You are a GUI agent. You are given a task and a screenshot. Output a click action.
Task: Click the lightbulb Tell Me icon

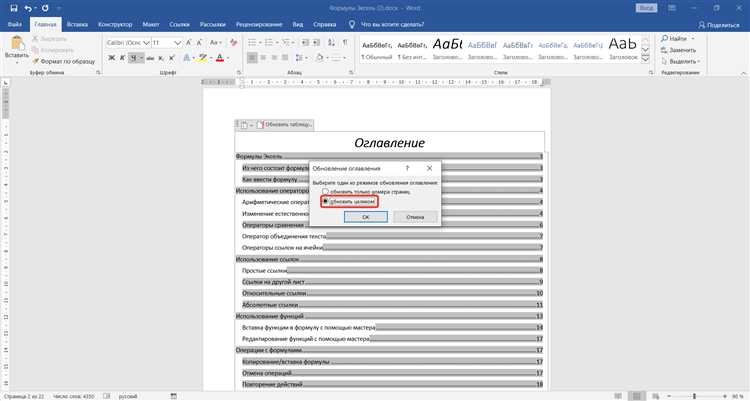(352, 24)
